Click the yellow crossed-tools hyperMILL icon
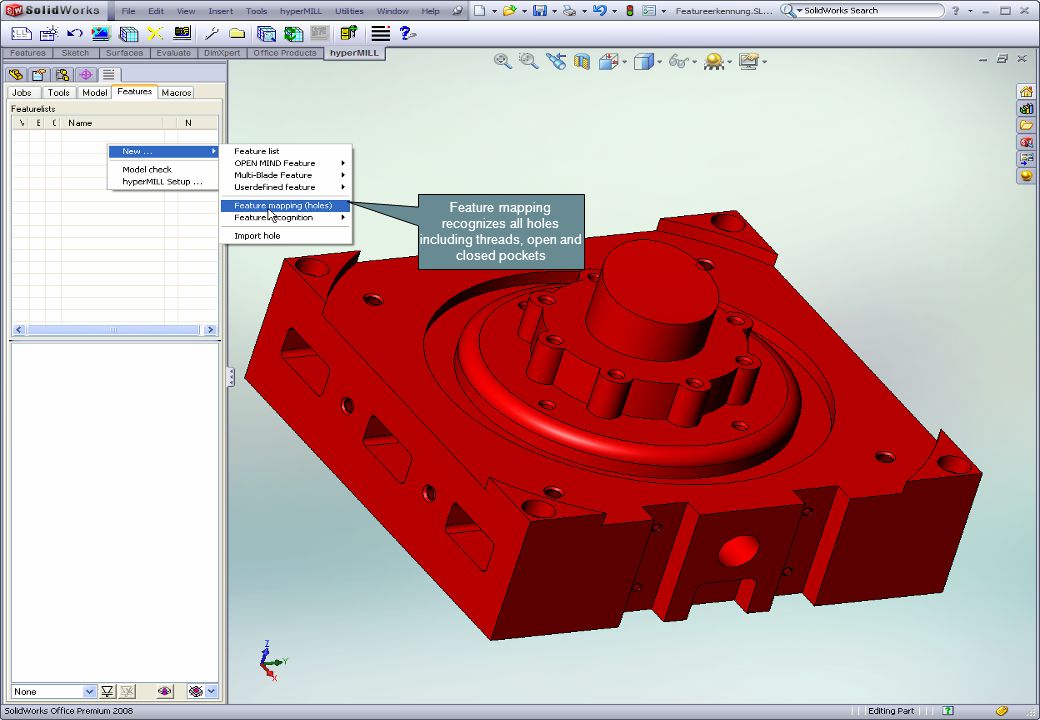 click(155, 33)
